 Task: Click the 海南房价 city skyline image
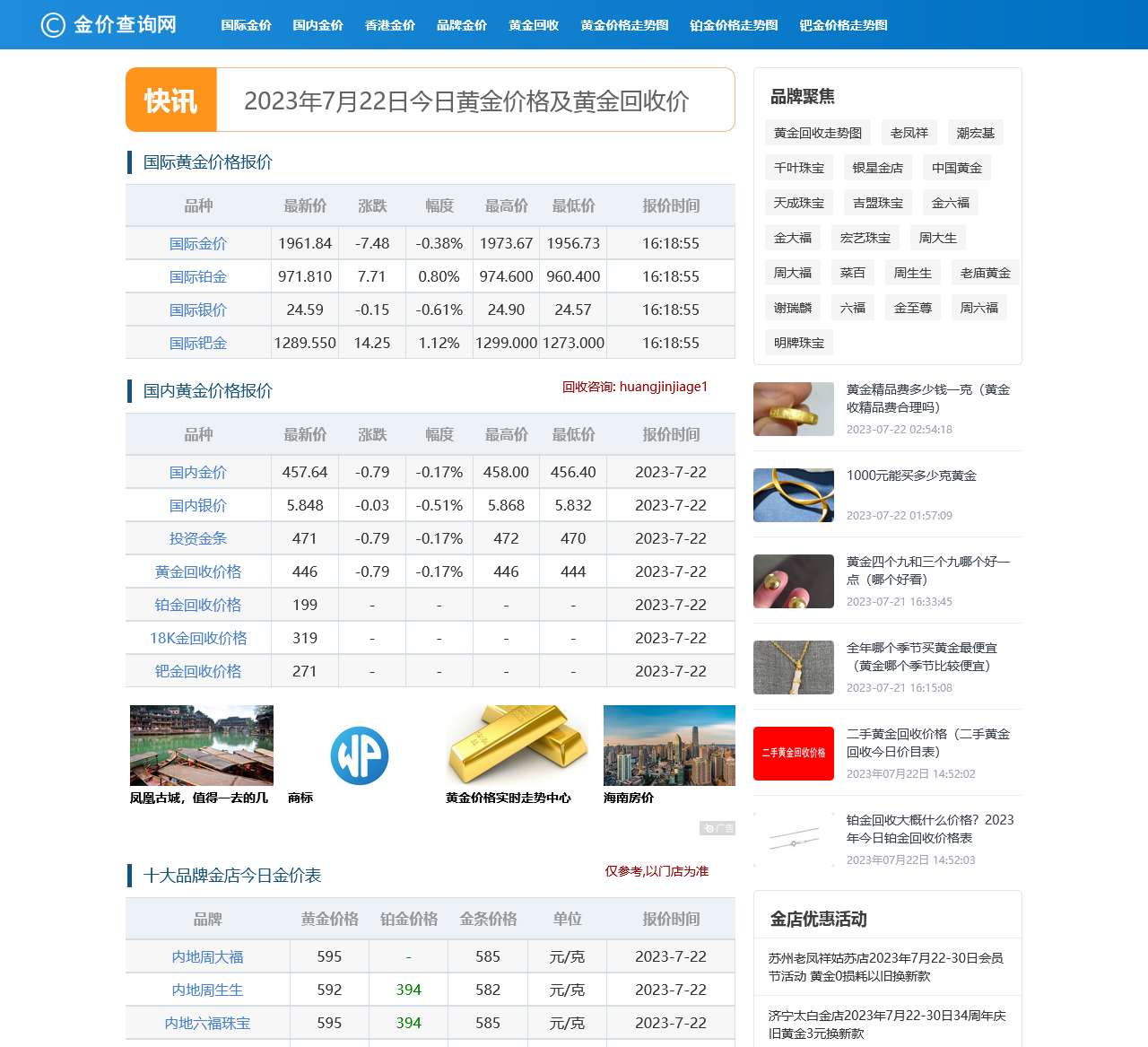coord(669,746)
